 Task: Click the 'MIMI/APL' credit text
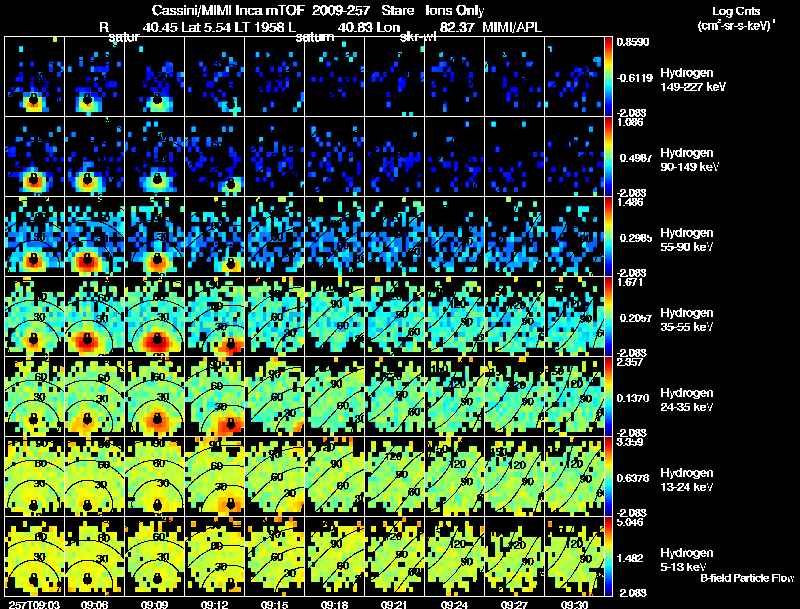pyautogui.click(x=512, y=27)
